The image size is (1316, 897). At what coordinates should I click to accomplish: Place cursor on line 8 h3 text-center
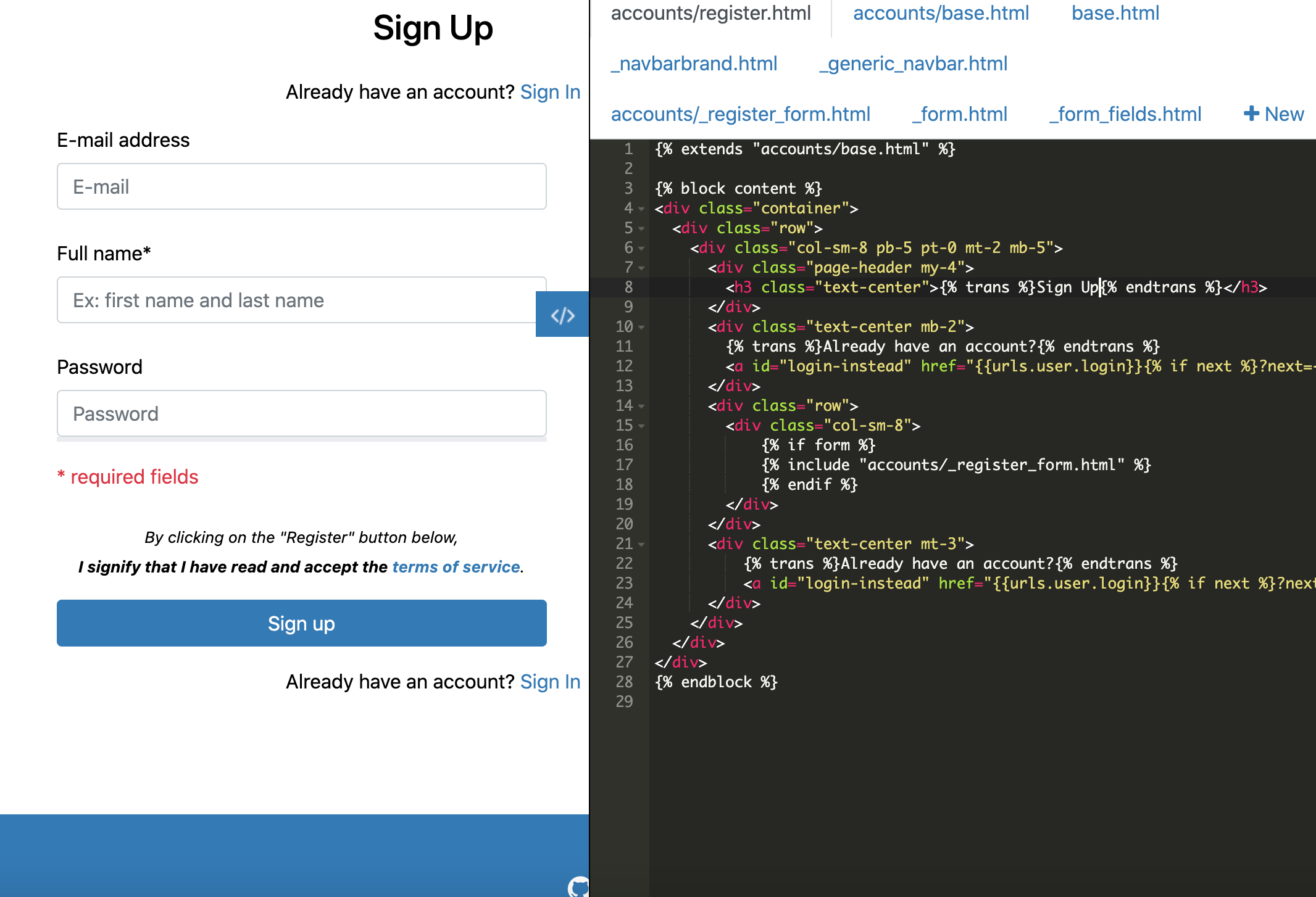[996, 287]
